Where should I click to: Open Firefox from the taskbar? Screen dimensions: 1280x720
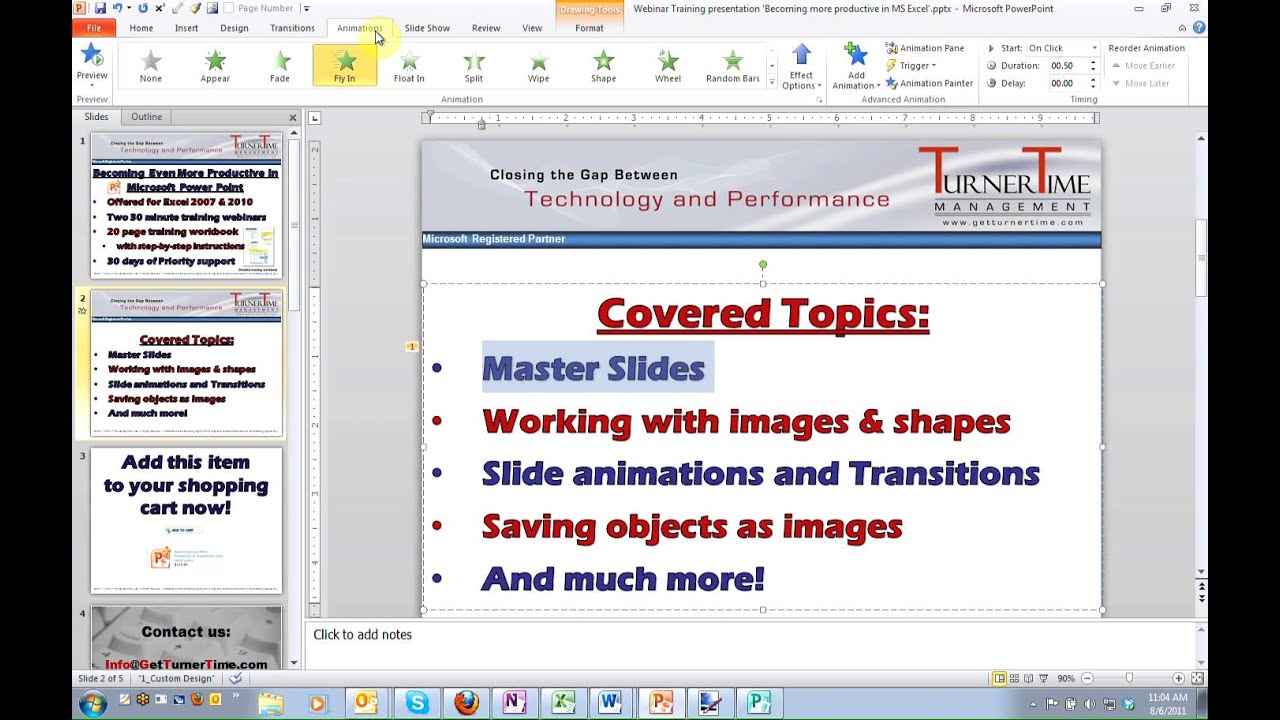click(466, 704)
